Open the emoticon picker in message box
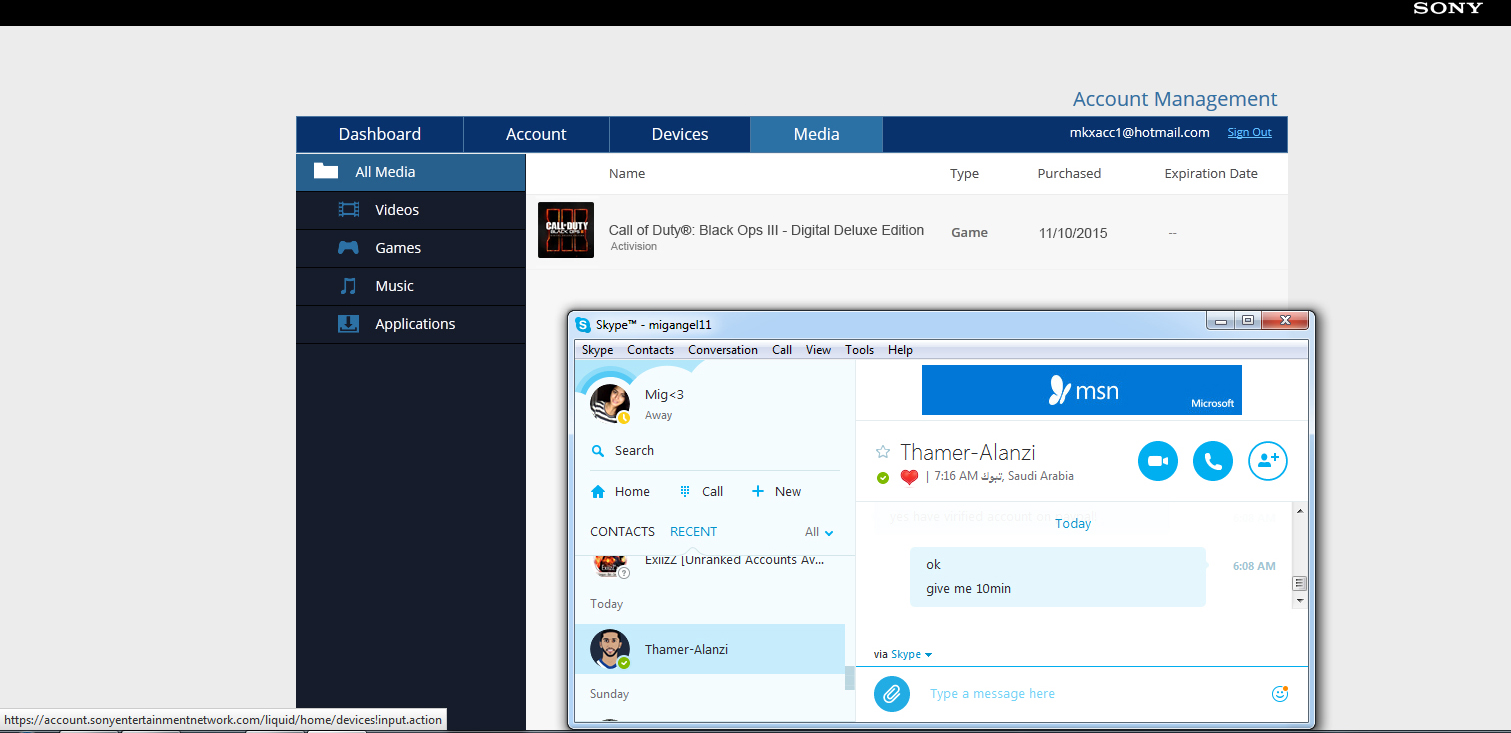Viewport: 1511px width, 733px height. (1280, 693)
